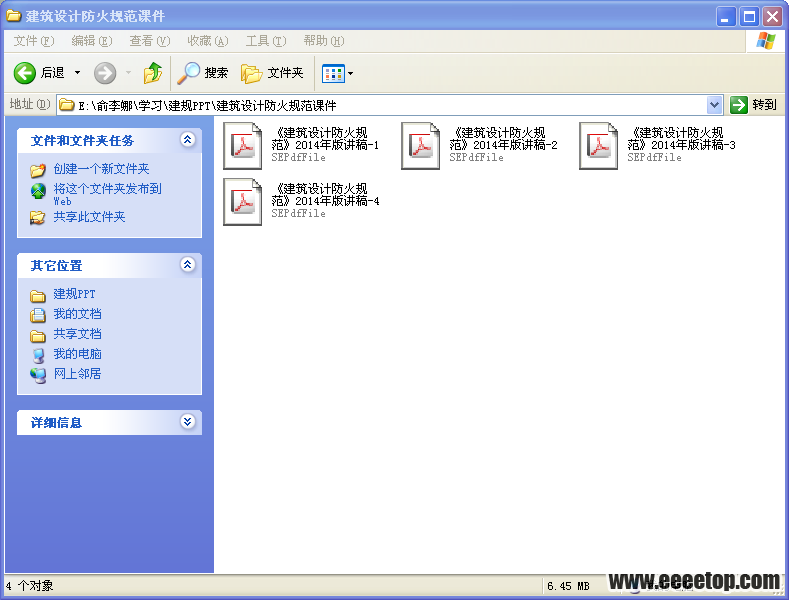Click the title bar folder icon
The width and height of the screenshot is (789, 600).
[13, 16]
